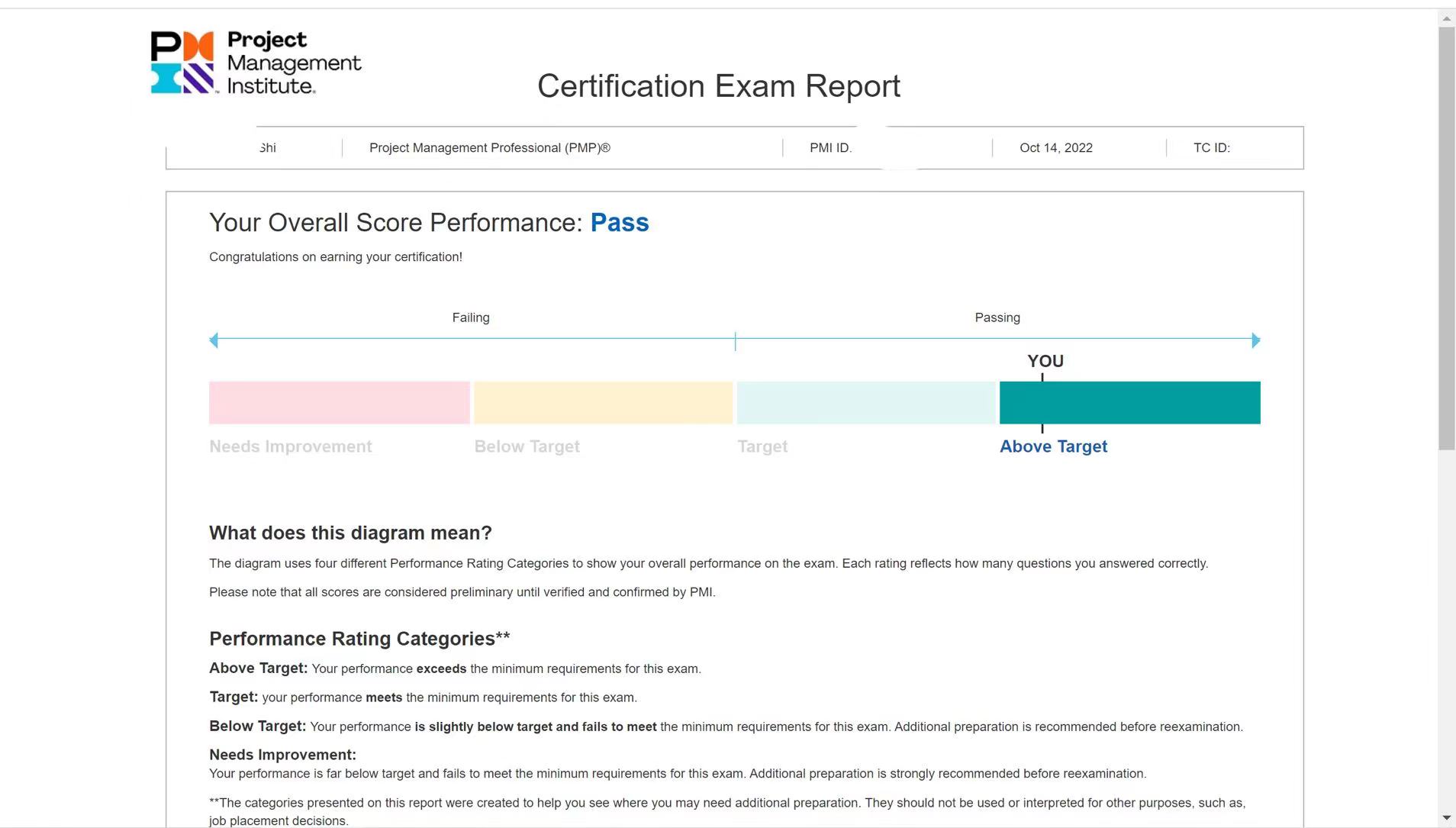This screenshot has height=828, width=1456.
Task: Click the Project Management Institute logo
Action: pyautogui.click(x=255, y=63)
